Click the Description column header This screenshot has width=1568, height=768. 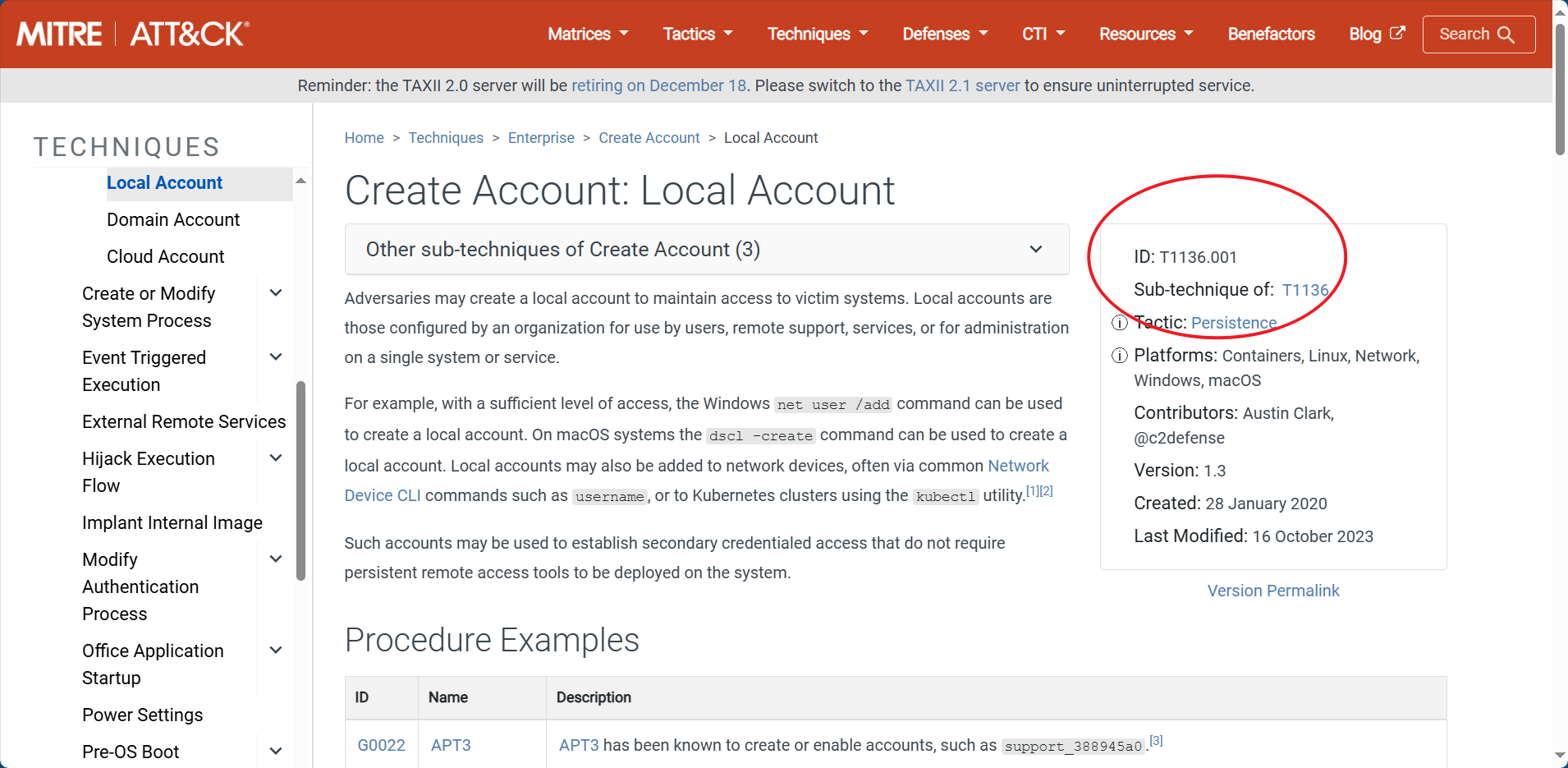(594, 697)
